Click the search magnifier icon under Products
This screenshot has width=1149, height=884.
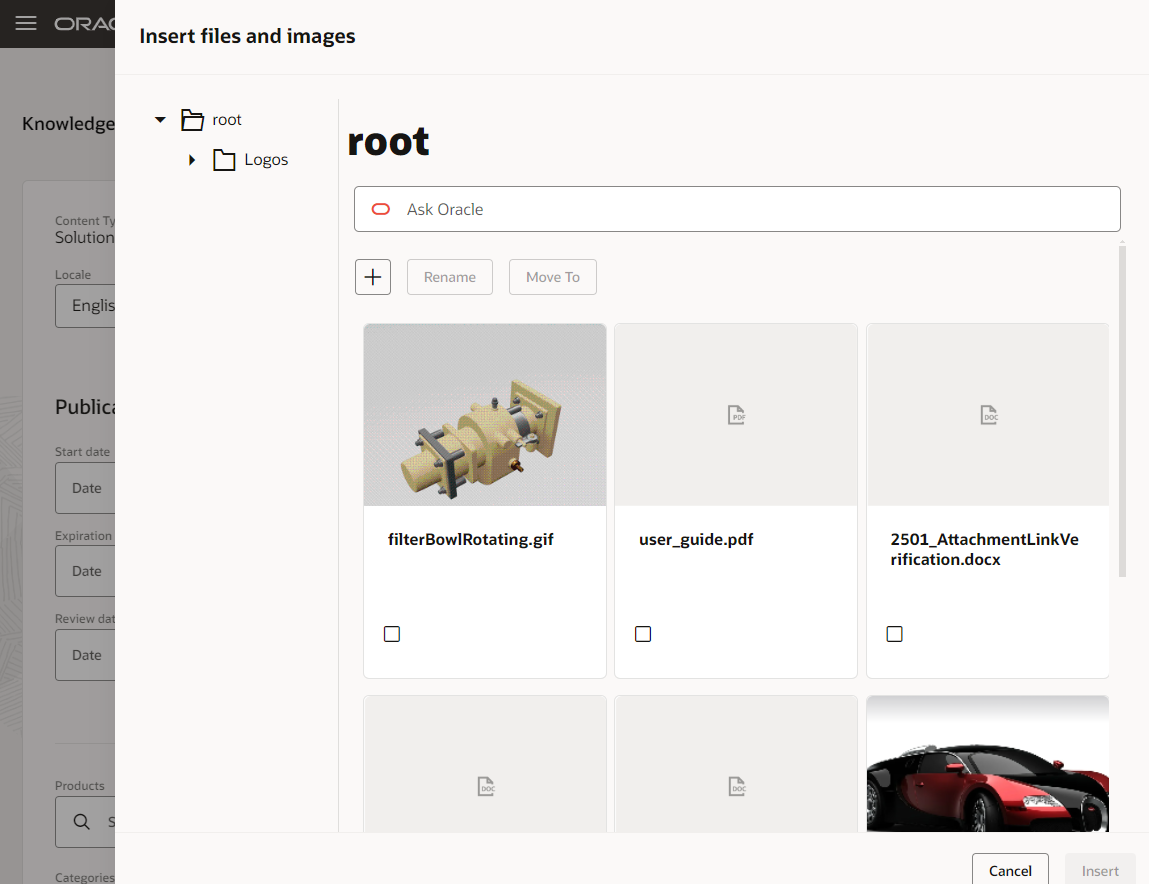pyautogui.click(x=82, y=822)
